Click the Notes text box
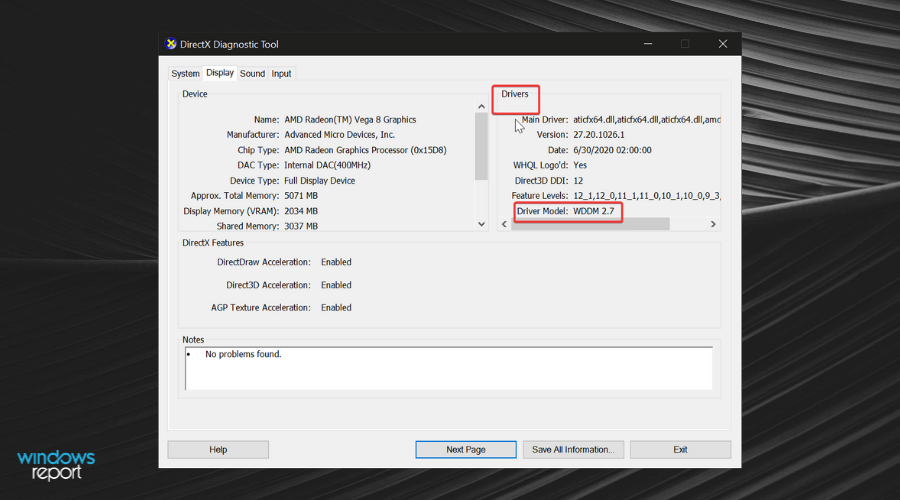The width and height of the screenshot is (900, 500). coord(449,369)
